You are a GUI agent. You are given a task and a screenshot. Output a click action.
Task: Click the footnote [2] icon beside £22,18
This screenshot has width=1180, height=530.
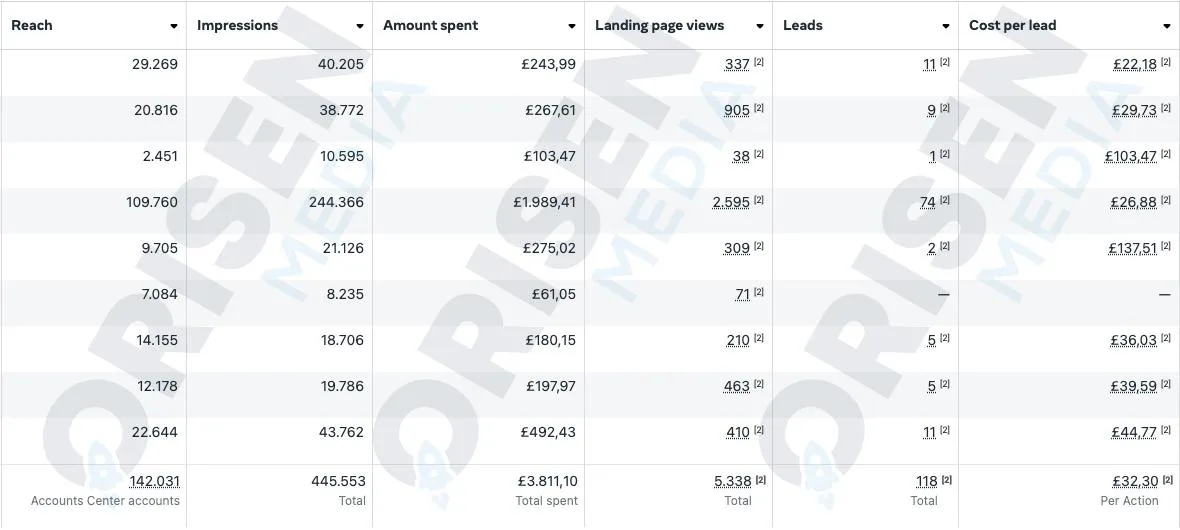(x=1166, y=63)
